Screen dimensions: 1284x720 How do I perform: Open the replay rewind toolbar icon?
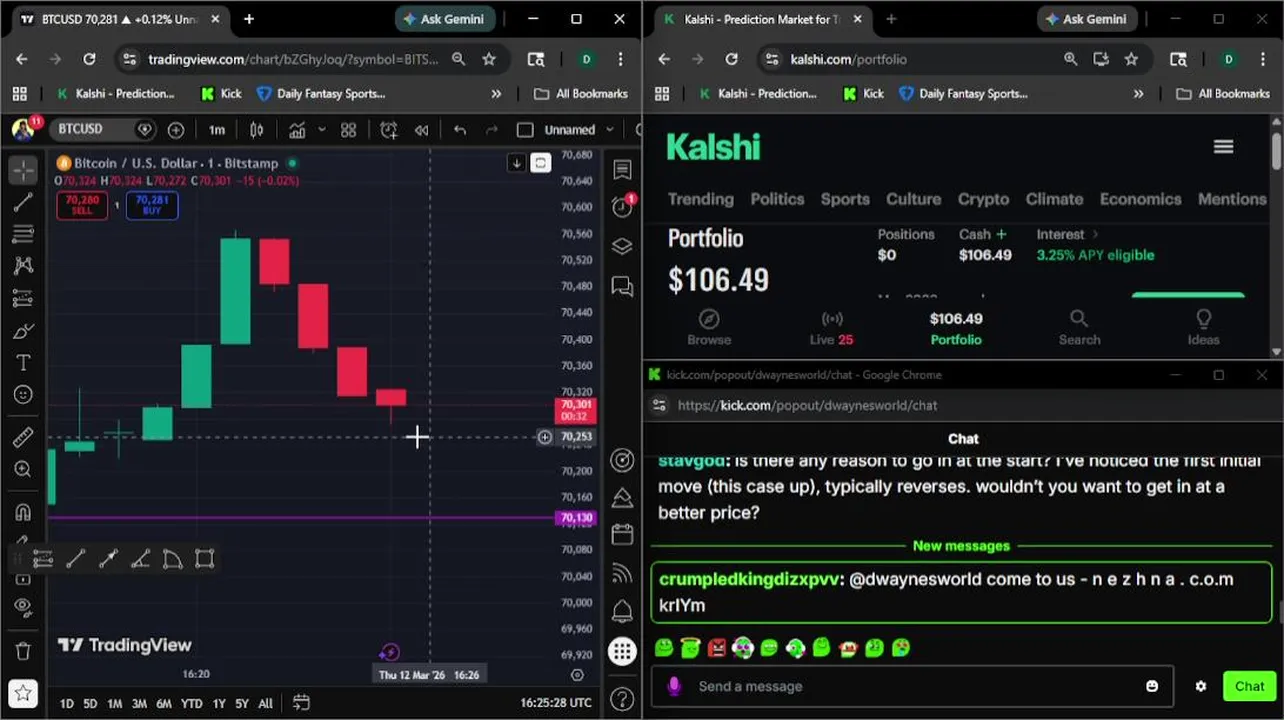pos(422,130)
